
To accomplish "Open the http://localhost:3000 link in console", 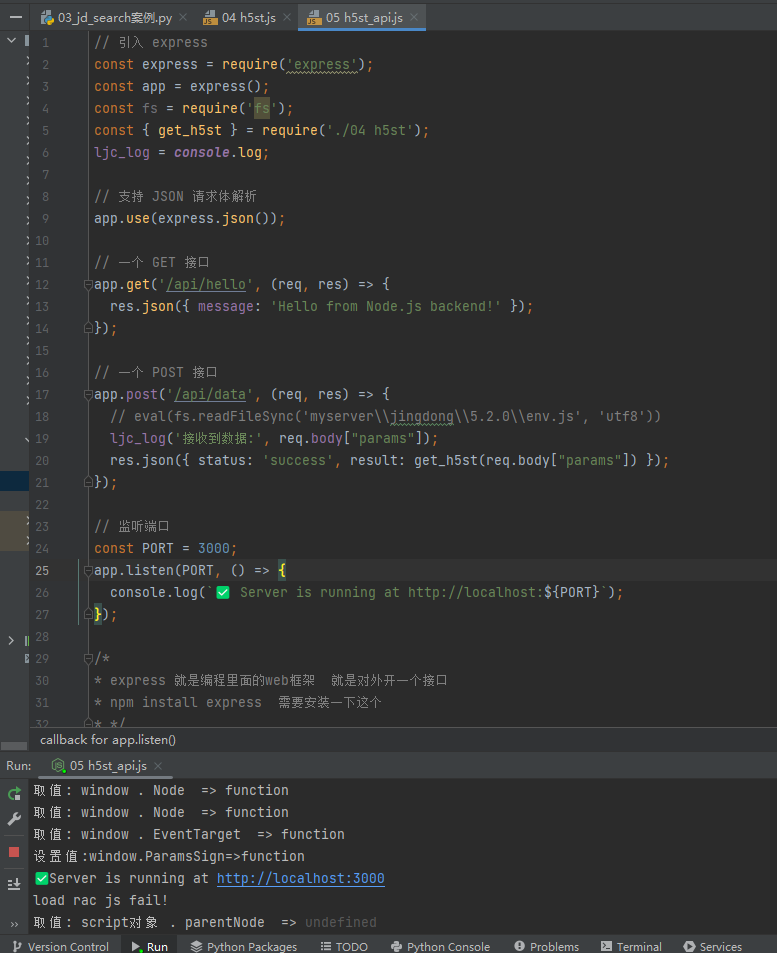I will 300,878.
